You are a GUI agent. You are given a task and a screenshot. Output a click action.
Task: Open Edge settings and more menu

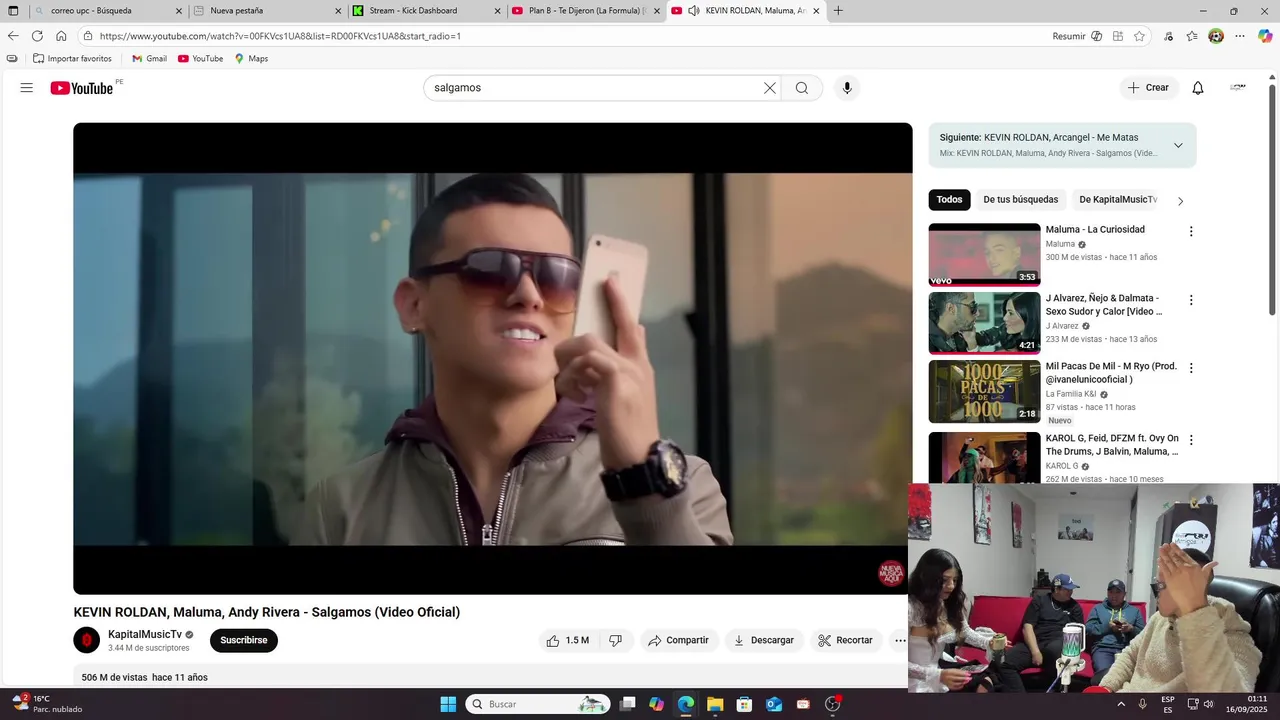[1240, 36]
